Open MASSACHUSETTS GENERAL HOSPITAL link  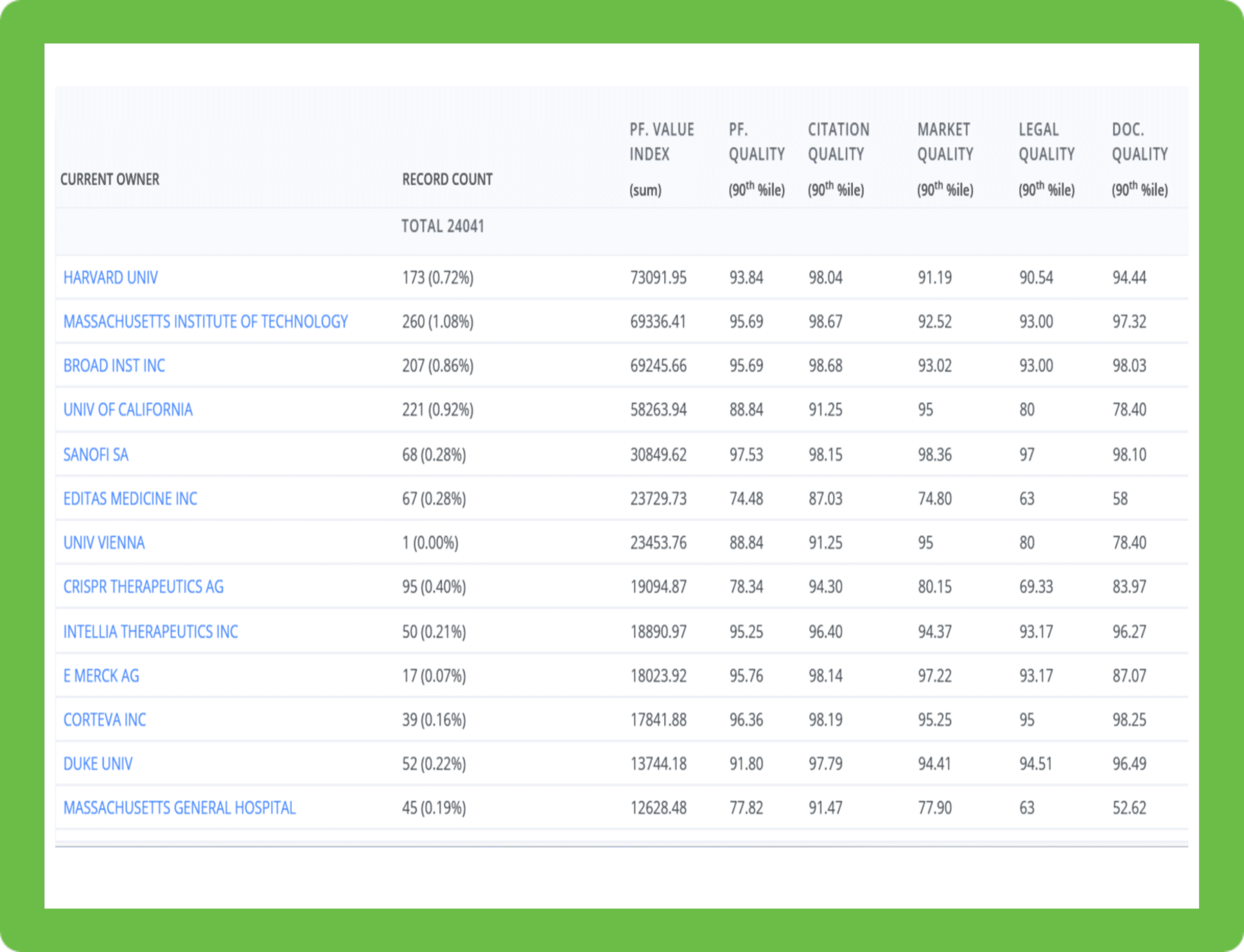tap(179, 808)
